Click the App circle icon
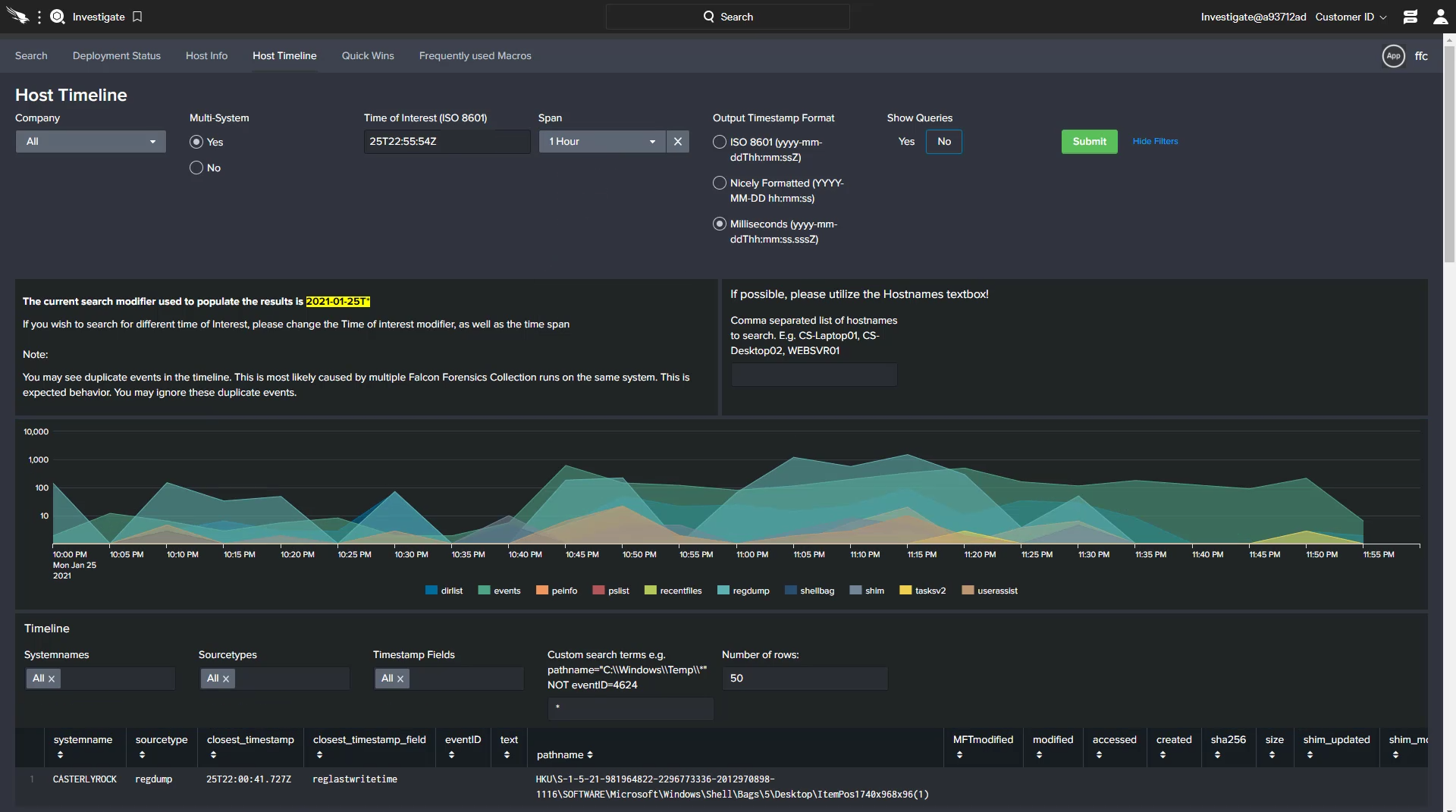This screenshot has width=1456, height=812. [1394, 56]
